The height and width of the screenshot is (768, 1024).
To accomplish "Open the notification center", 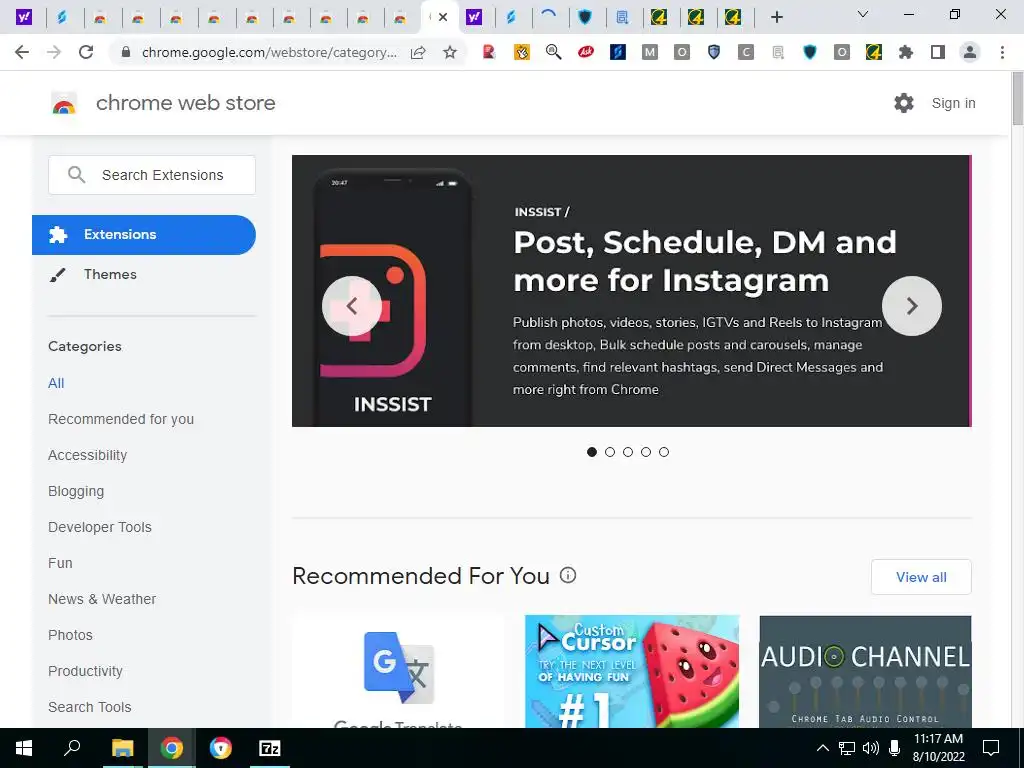I will point(991,748).
